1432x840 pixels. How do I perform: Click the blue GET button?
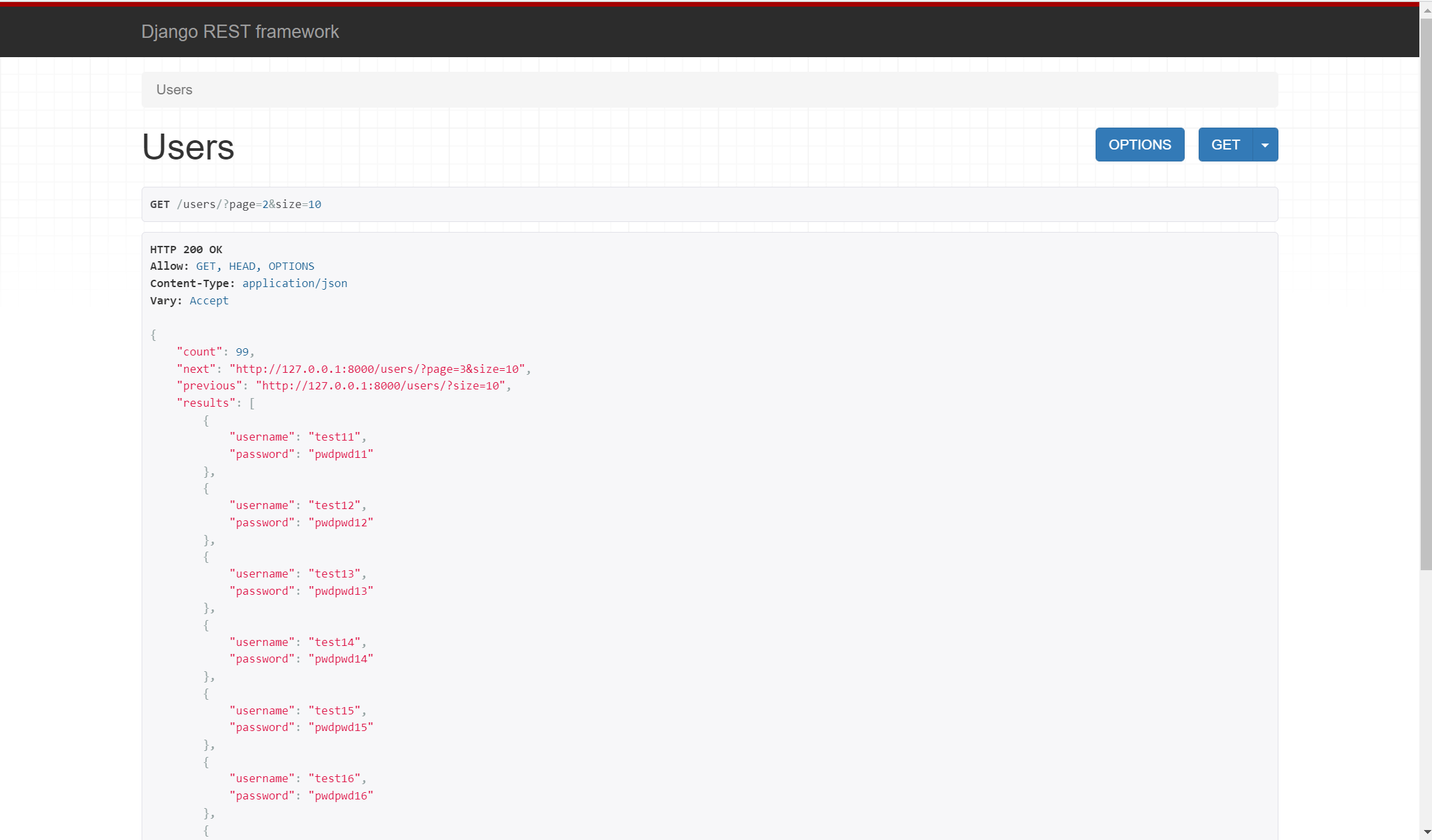pos(1225,145)
